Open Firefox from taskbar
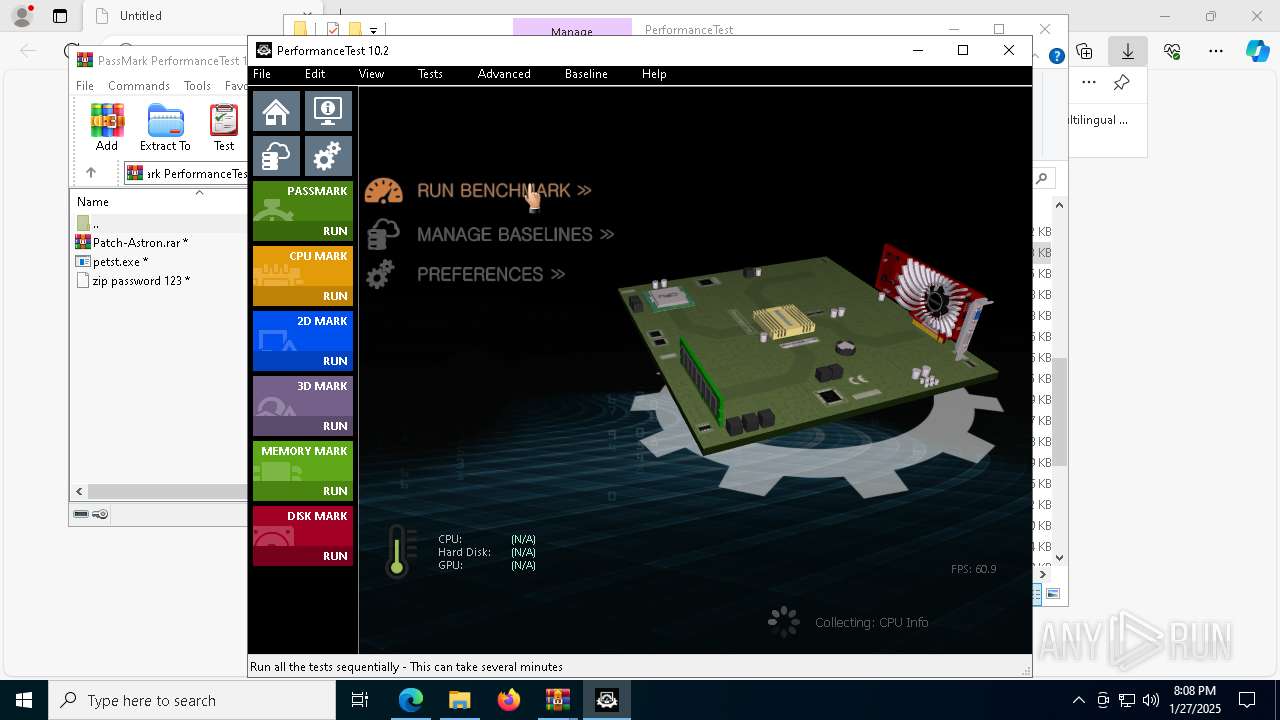This screenshot has width=1280, height=720. click(509, 700)
